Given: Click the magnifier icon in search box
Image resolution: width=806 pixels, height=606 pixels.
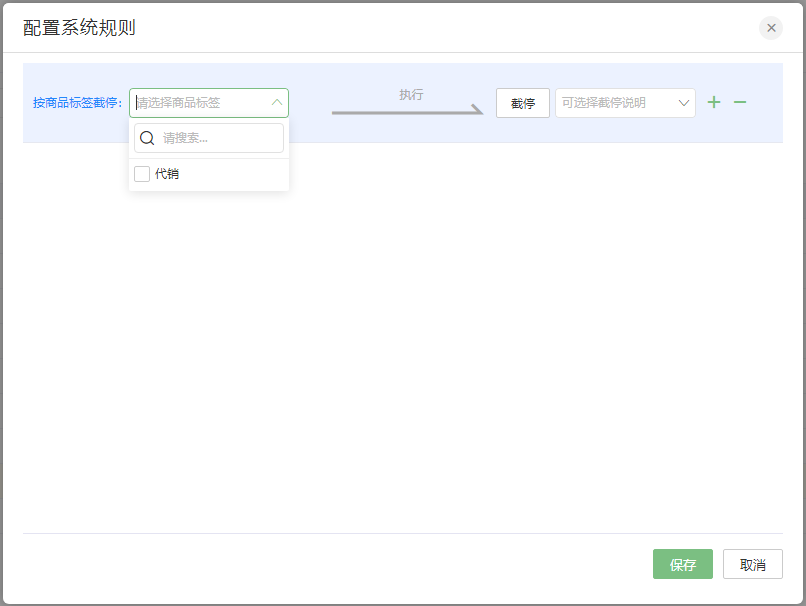Looking at the screenshot, I should click(x=147, y=138).
